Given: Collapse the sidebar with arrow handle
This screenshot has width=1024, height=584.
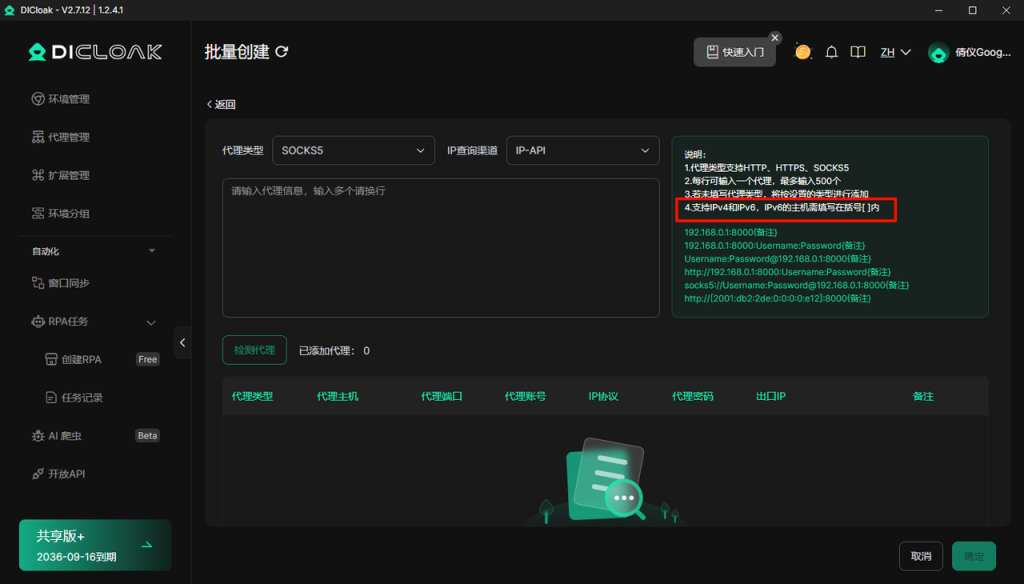Looking at the screenshot, I should (x=182, y=342).
